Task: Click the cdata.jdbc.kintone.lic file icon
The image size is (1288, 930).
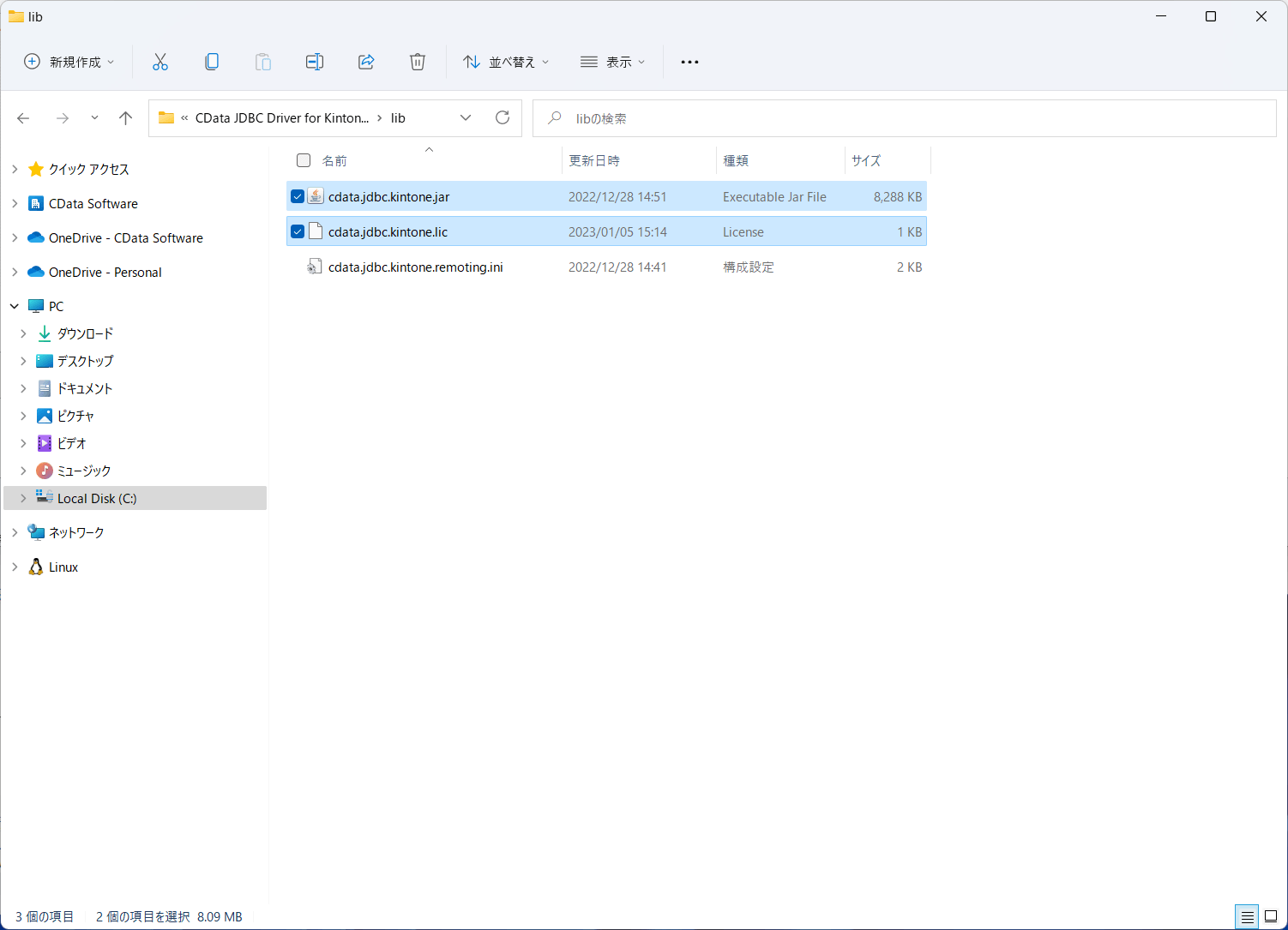Action: (x=316, y=231)
